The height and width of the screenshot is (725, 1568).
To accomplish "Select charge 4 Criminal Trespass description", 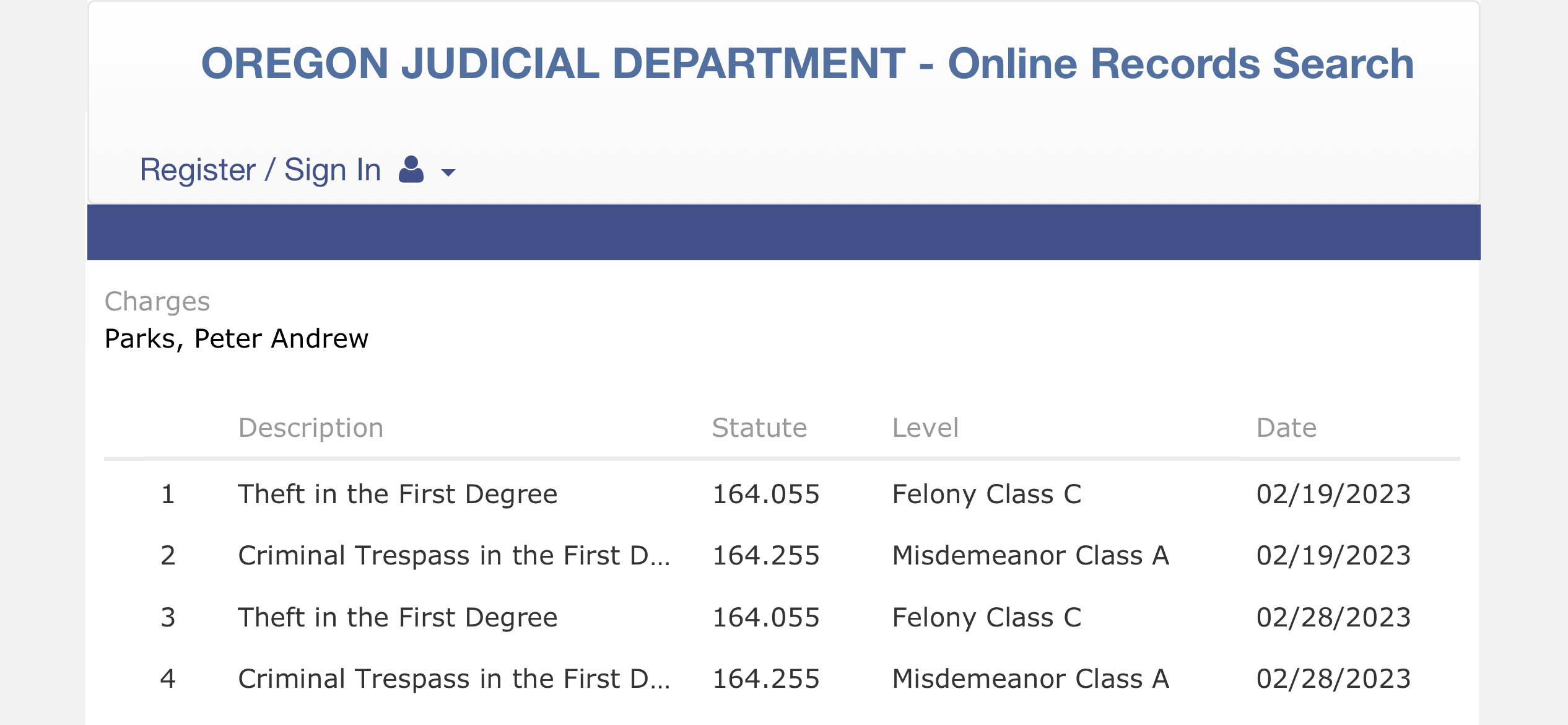I will pyautogui.click(x=454, y=679).
